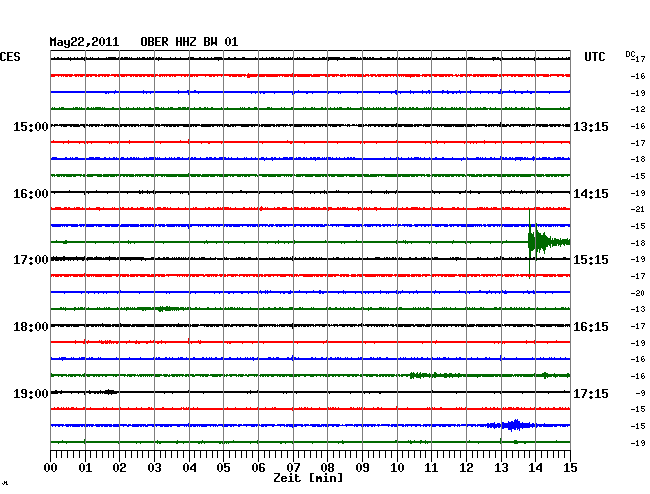Viewport: 650px width, 494px height.
Task: Click minute tick label 00
Action: 51,468
